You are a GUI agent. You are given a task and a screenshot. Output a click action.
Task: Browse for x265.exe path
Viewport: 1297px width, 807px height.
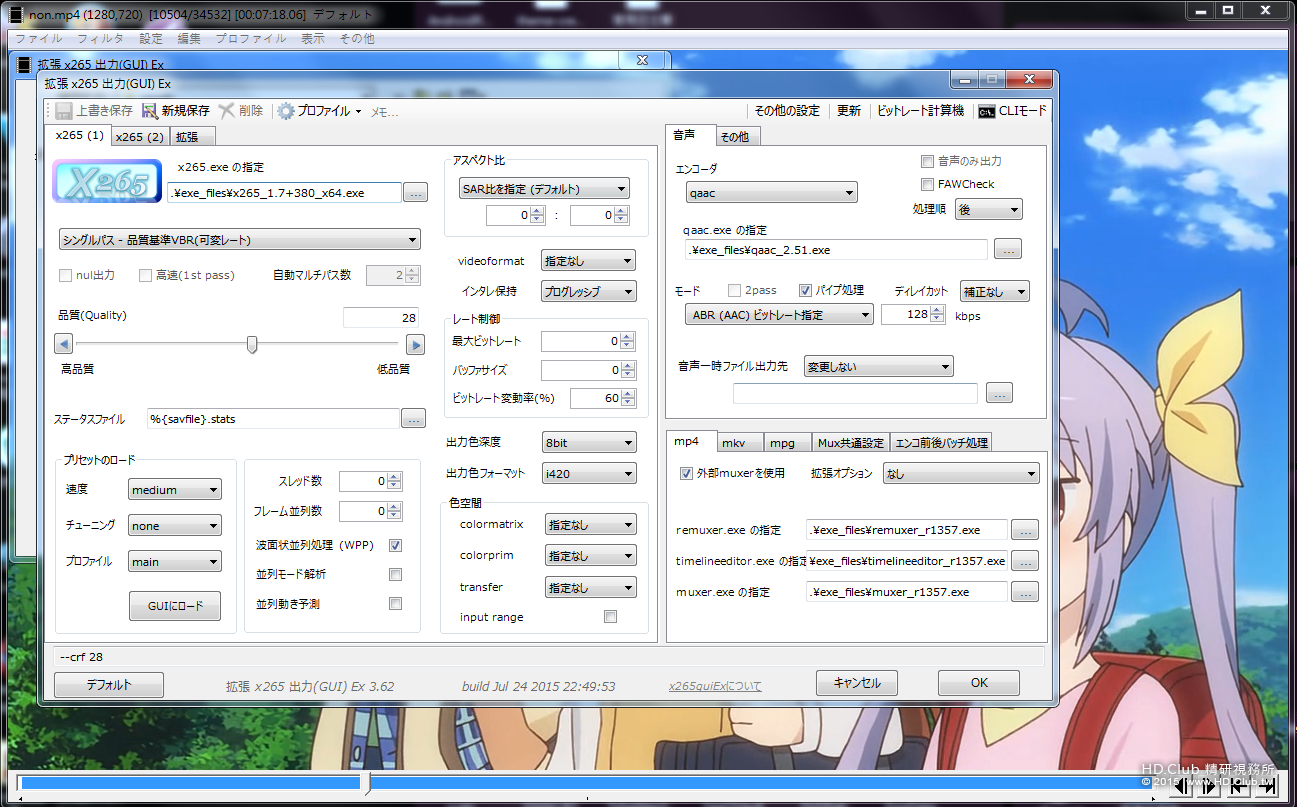[x=416, y=193]
